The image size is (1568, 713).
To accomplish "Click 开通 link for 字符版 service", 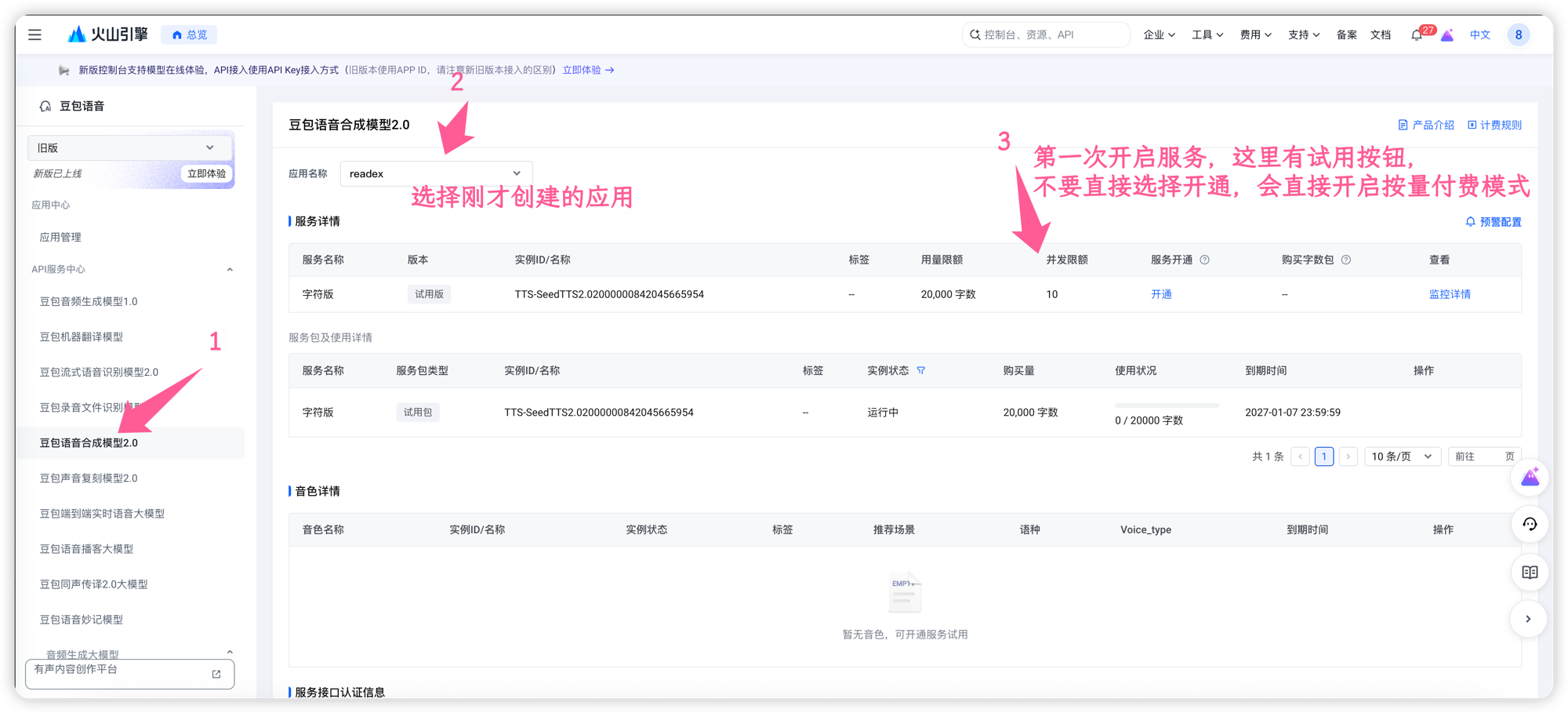I will pyautogui.click(x=1161, y=294).
